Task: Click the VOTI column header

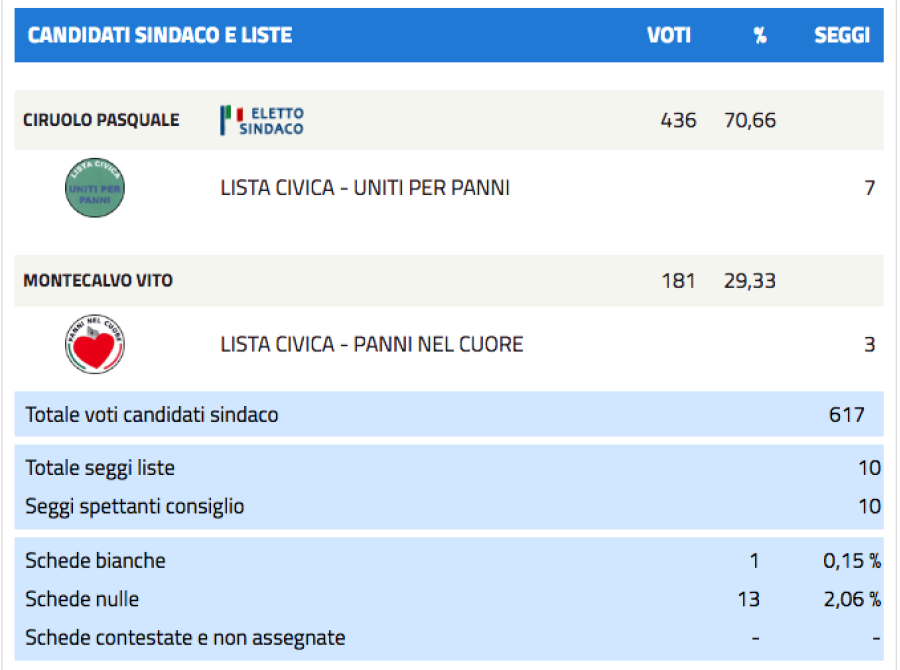Action: pyautogui.click(x=669, y=35)
